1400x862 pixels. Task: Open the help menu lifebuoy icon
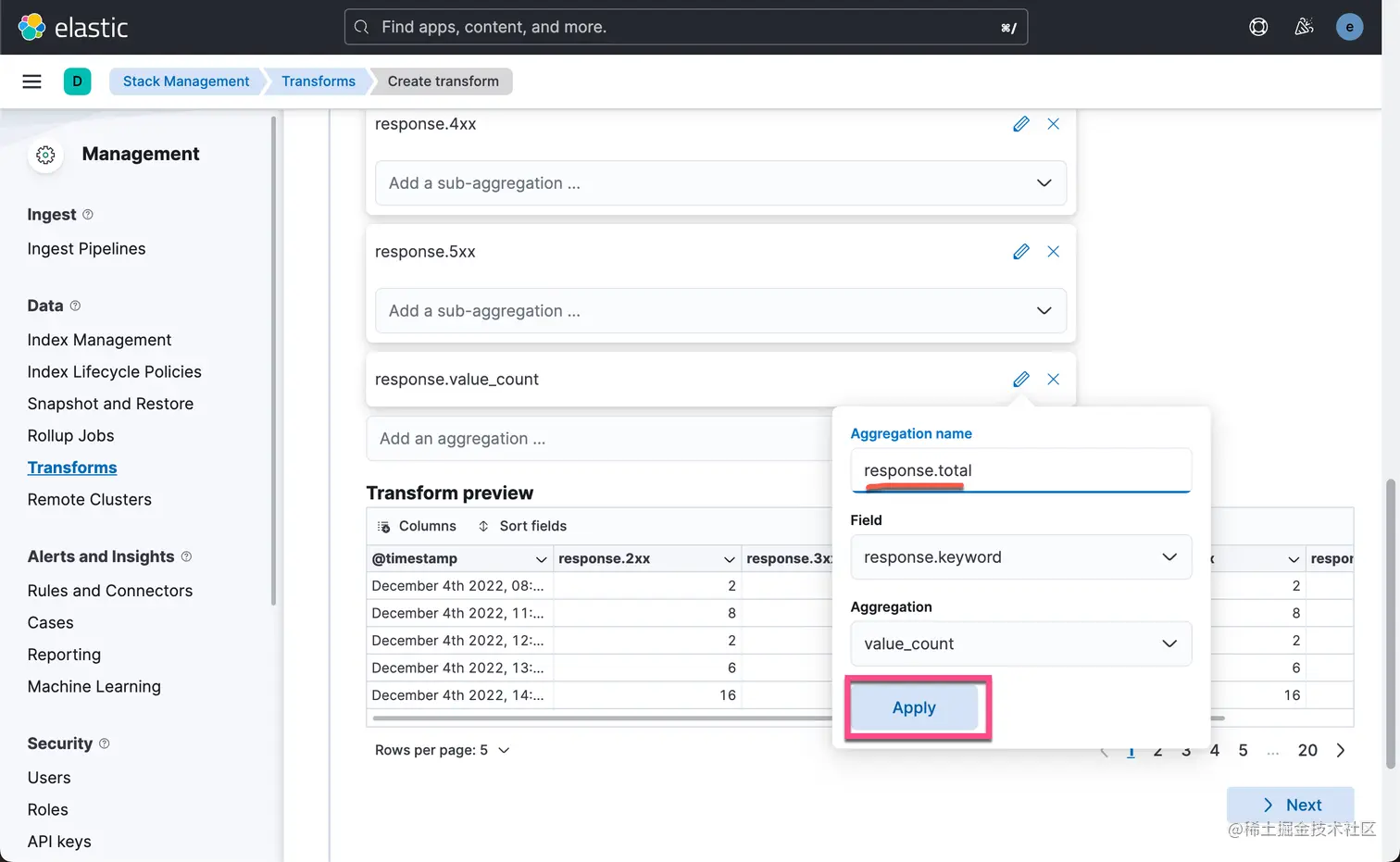1258,27
